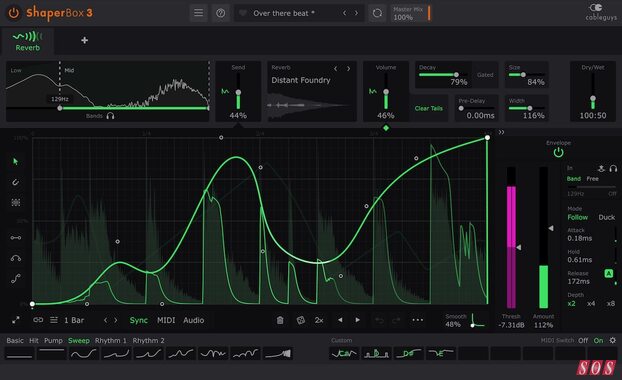Click the Decay slider handle
This screenshot has width=622, height=380.
pos(456,75)
